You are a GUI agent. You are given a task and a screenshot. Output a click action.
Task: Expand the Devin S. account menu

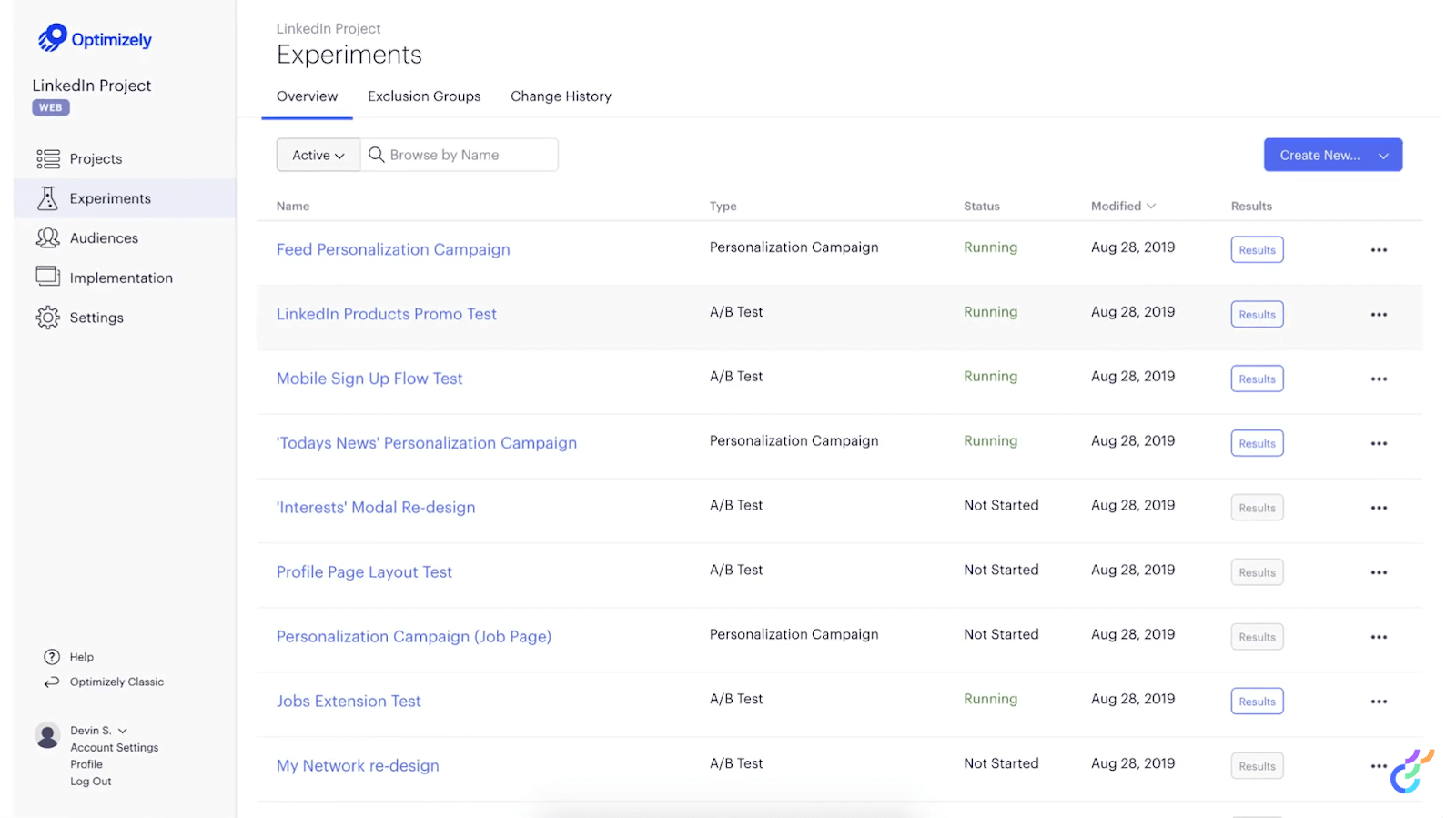[123, 731]
